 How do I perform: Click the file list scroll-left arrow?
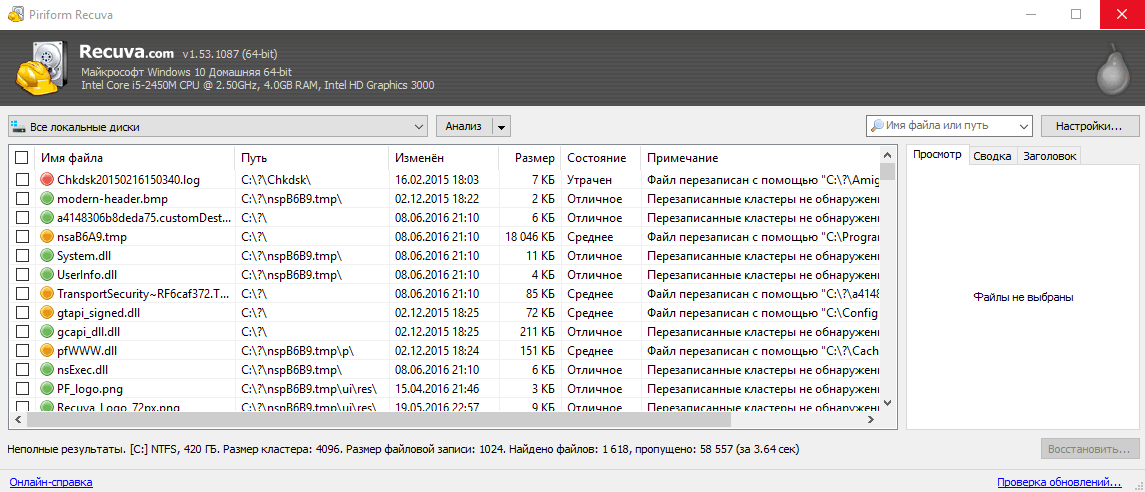point(16,420)
